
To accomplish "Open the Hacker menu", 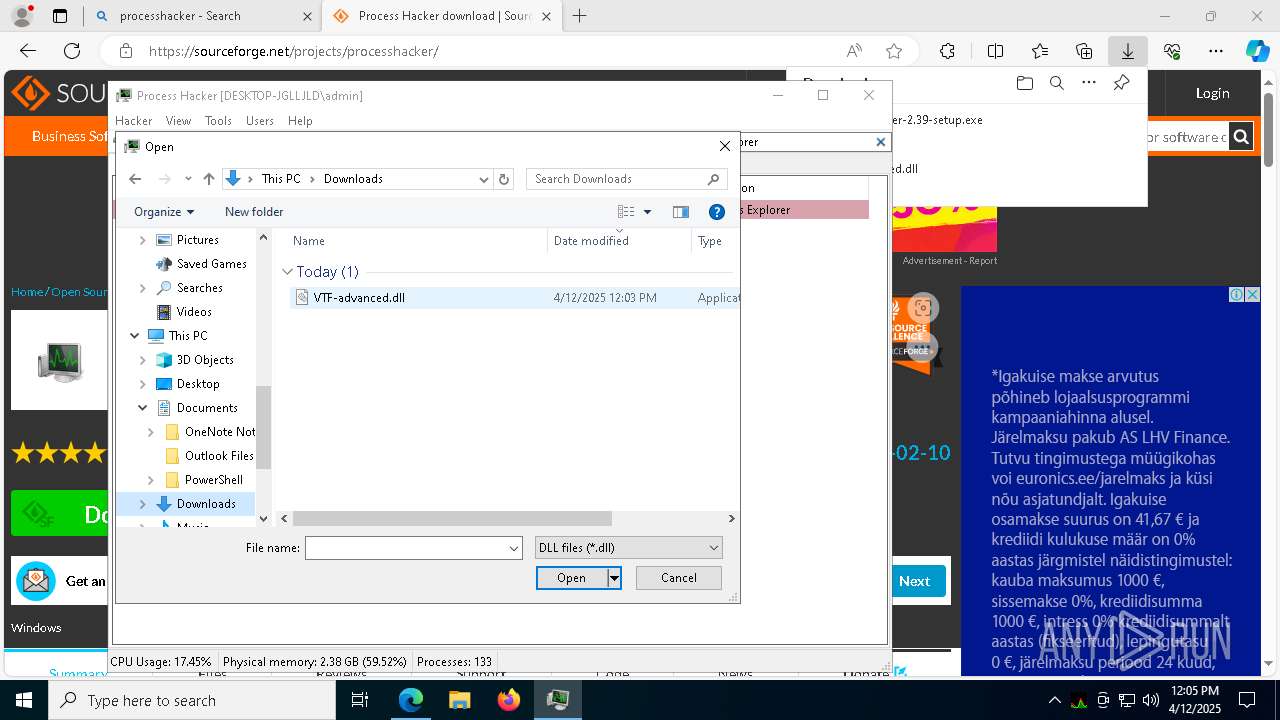I will click(x=134, y=121).
